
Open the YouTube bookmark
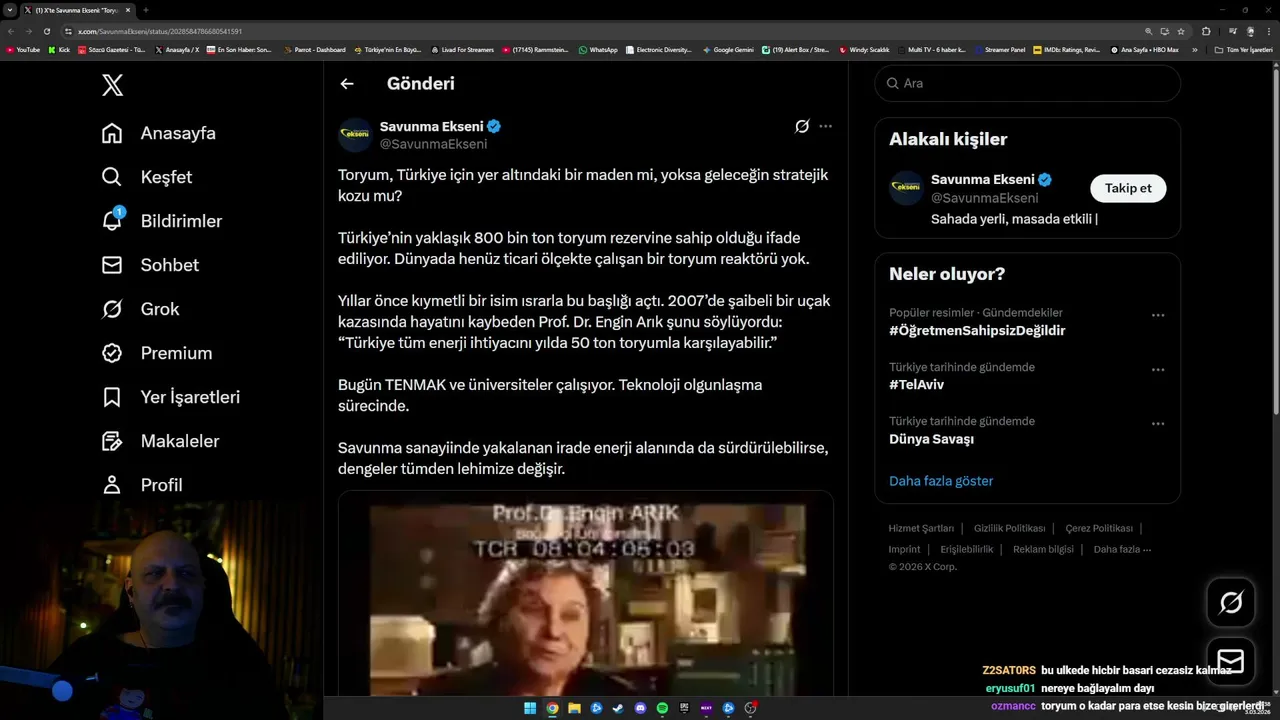pos(23,50)
